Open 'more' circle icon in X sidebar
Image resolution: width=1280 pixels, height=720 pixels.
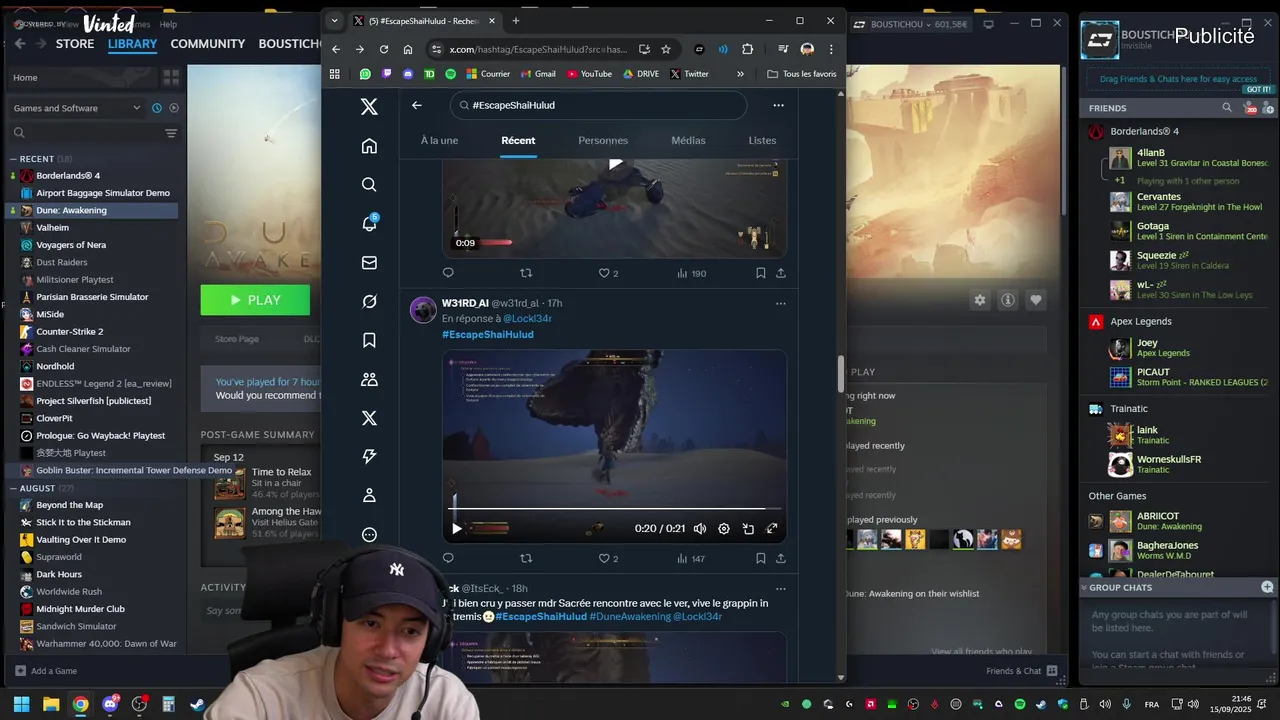(369, 534)
